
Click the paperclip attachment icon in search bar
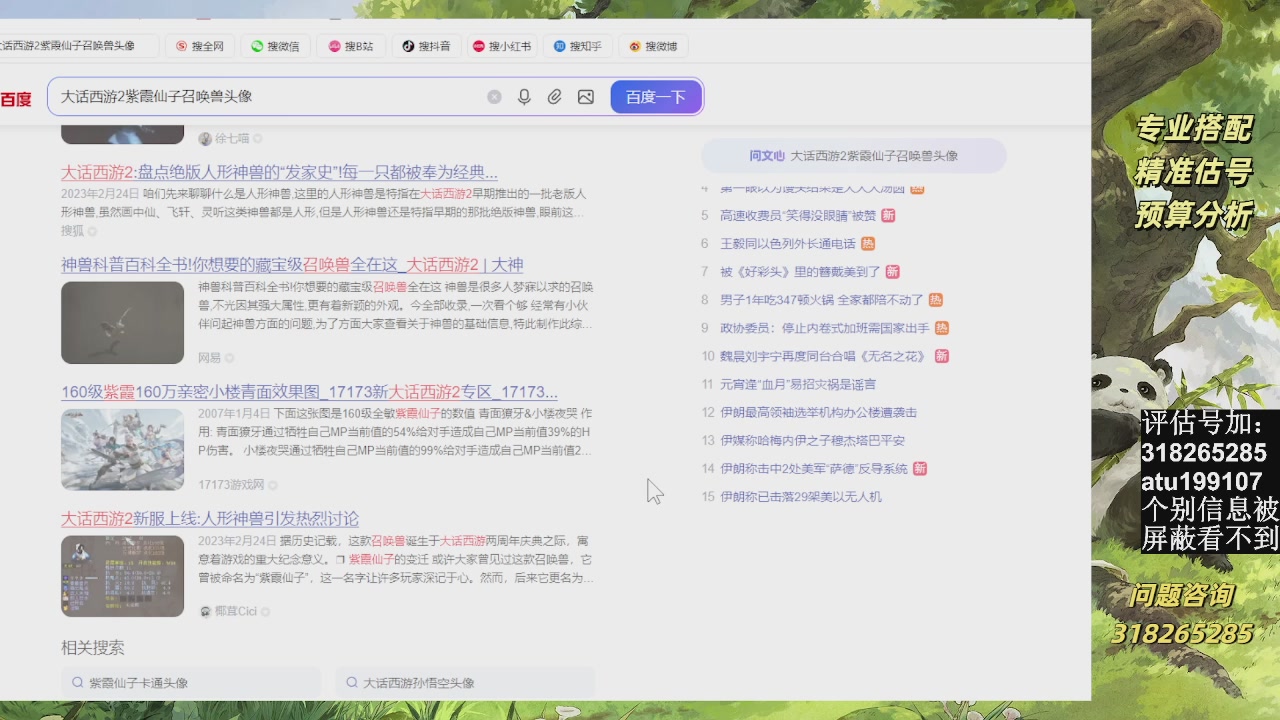click(x=554, y=96)
